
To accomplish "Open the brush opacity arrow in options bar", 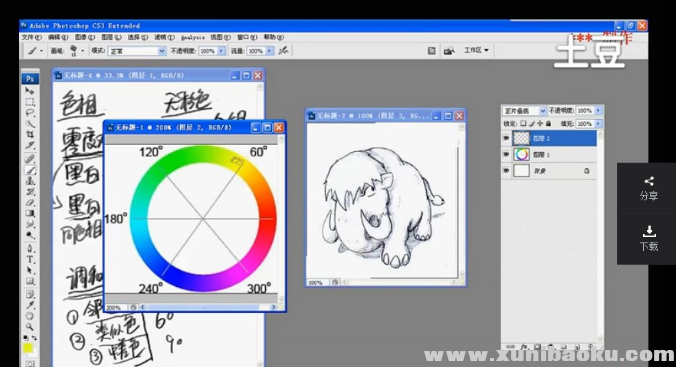I will pyautogui.click(x=221, y=51).
